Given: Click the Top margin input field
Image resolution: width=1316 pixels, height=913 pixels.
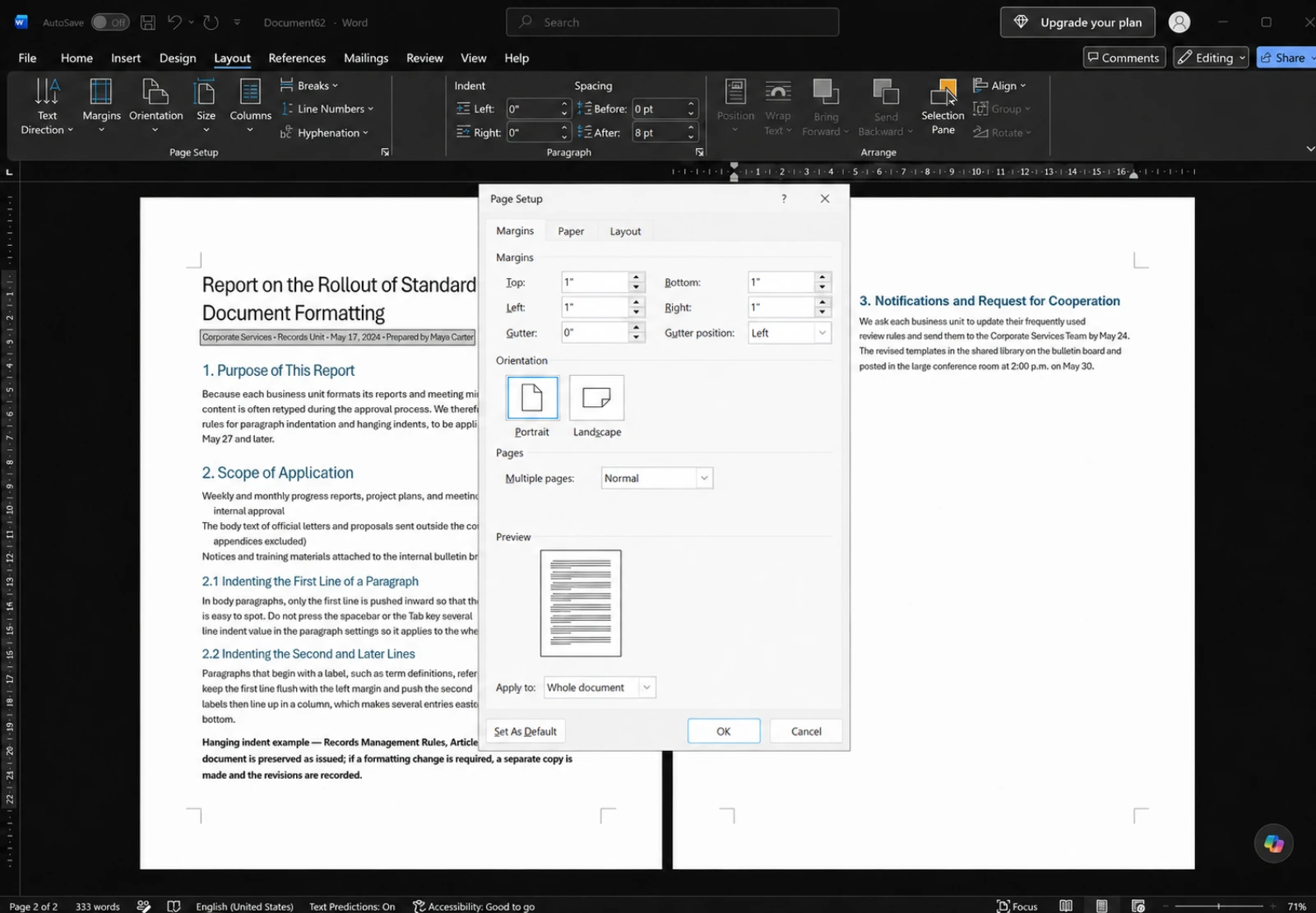Looking at the screenshot, I should pos(595,282).
